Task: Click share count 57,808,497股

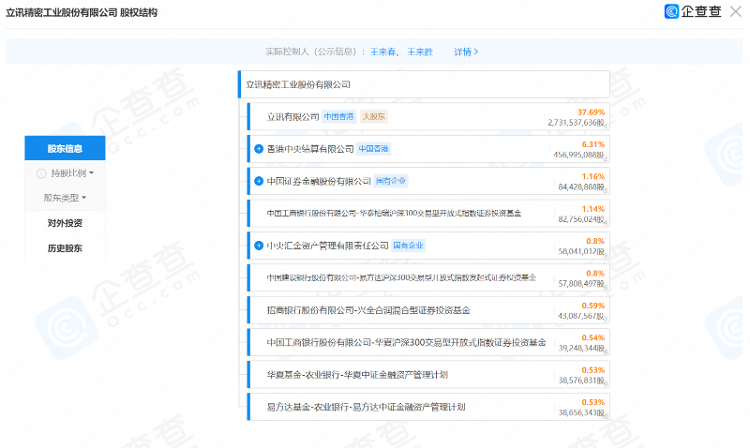Action: tap(581, 284)
